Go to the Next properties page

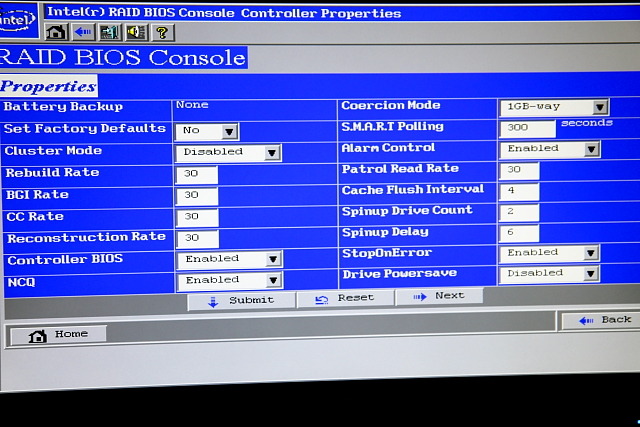pos(439,296)
